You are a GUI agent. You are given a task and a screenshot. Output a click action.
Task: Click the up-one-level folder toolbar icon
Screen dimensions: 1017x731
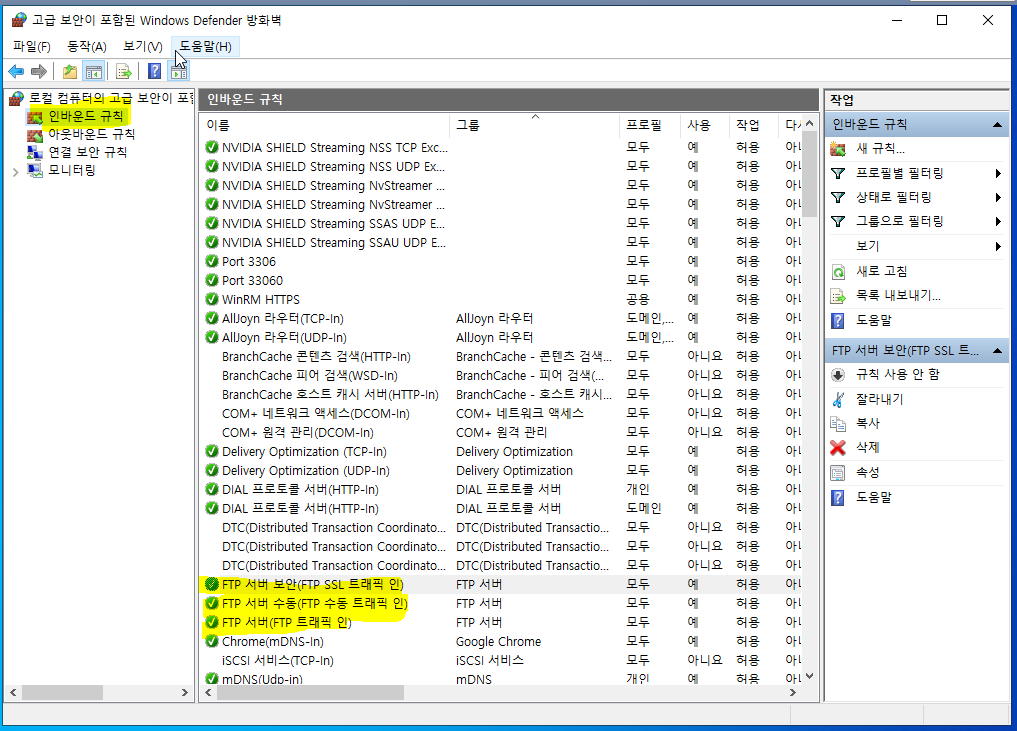pos(70,71)
